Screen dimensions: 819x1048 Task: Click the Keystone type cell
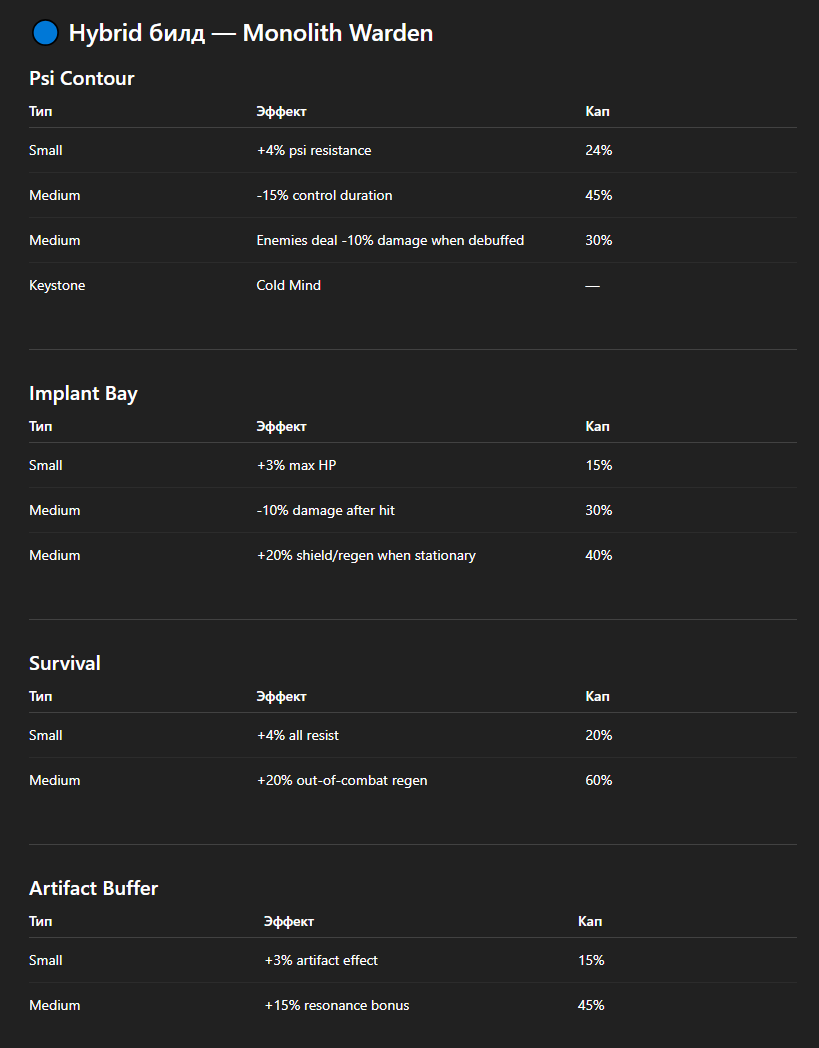(57, 285)
